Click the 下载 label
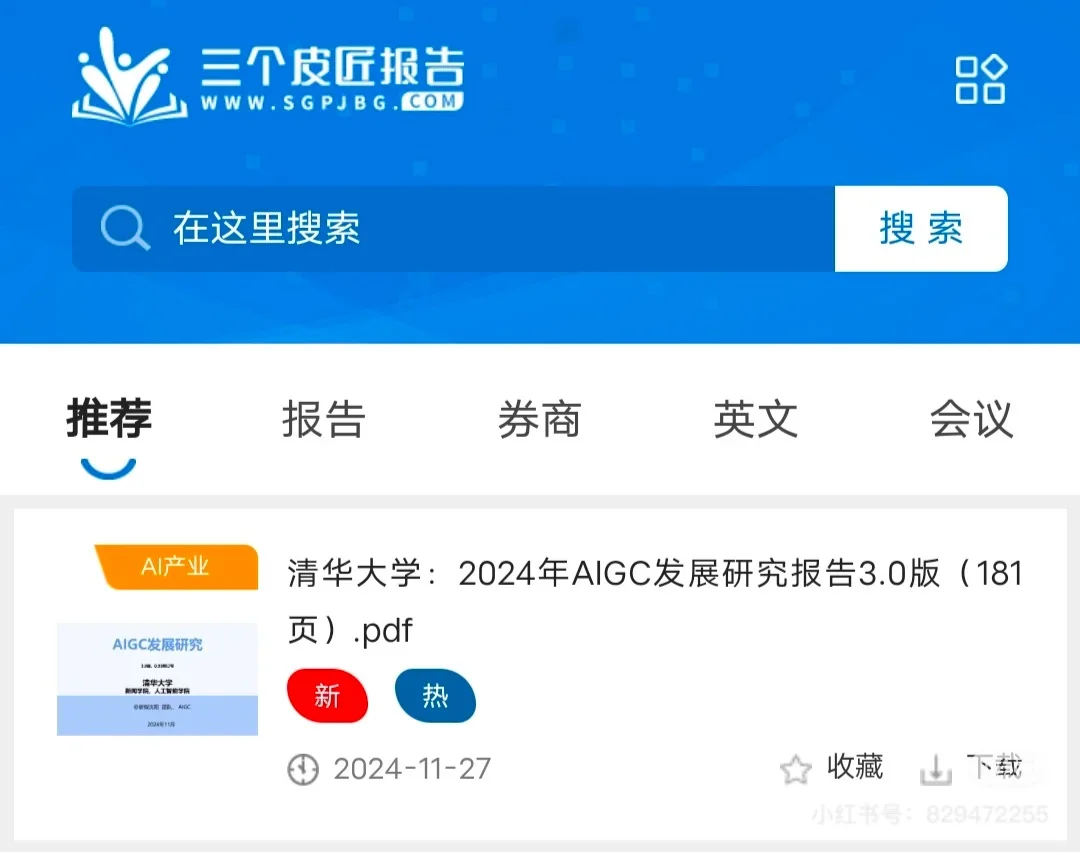 point(994,767)
